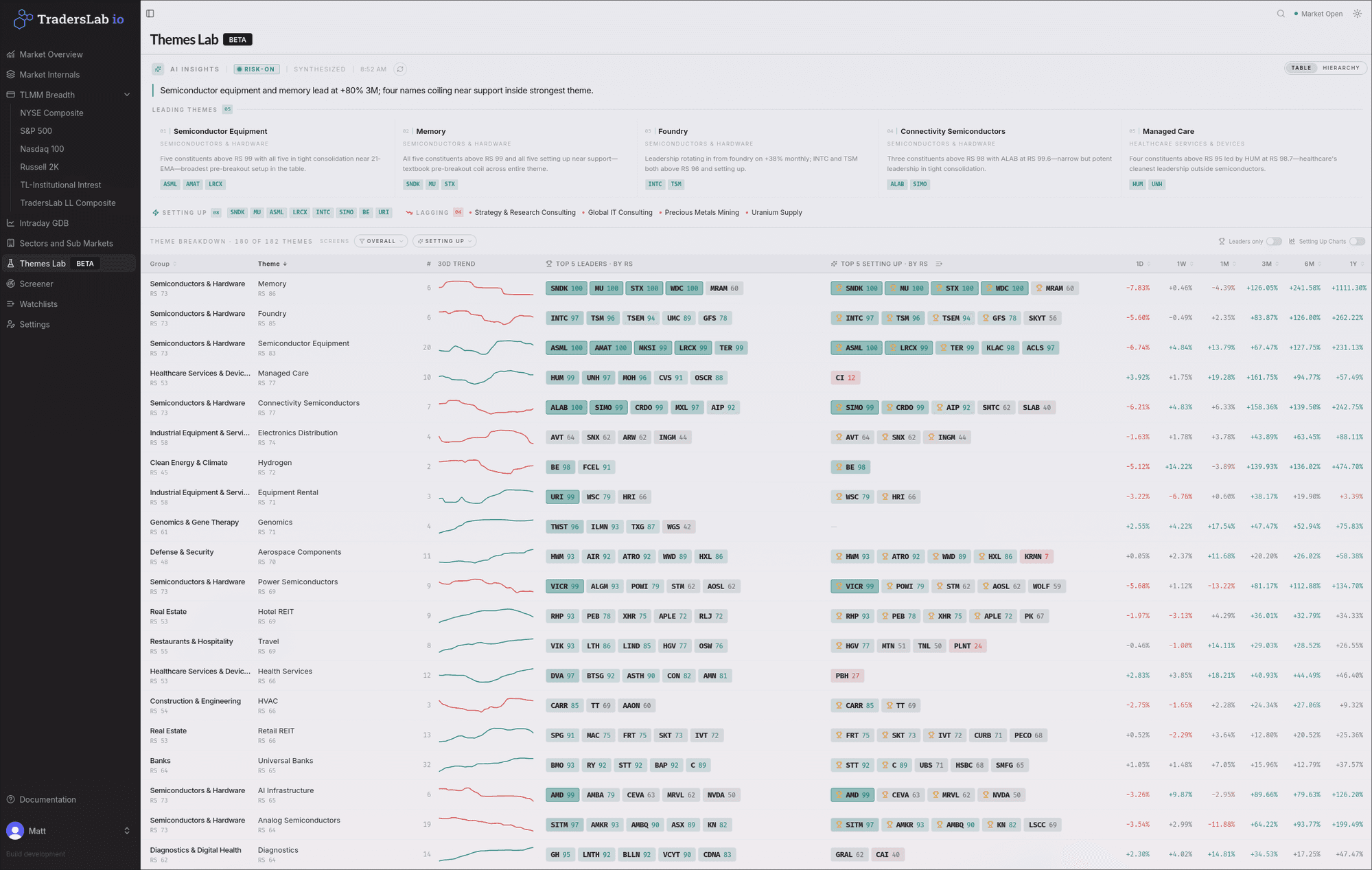Screen dimensions: 1372x870
Task: Select Nasdaq 100 breadth item
Action: click(x=42, y=149)
